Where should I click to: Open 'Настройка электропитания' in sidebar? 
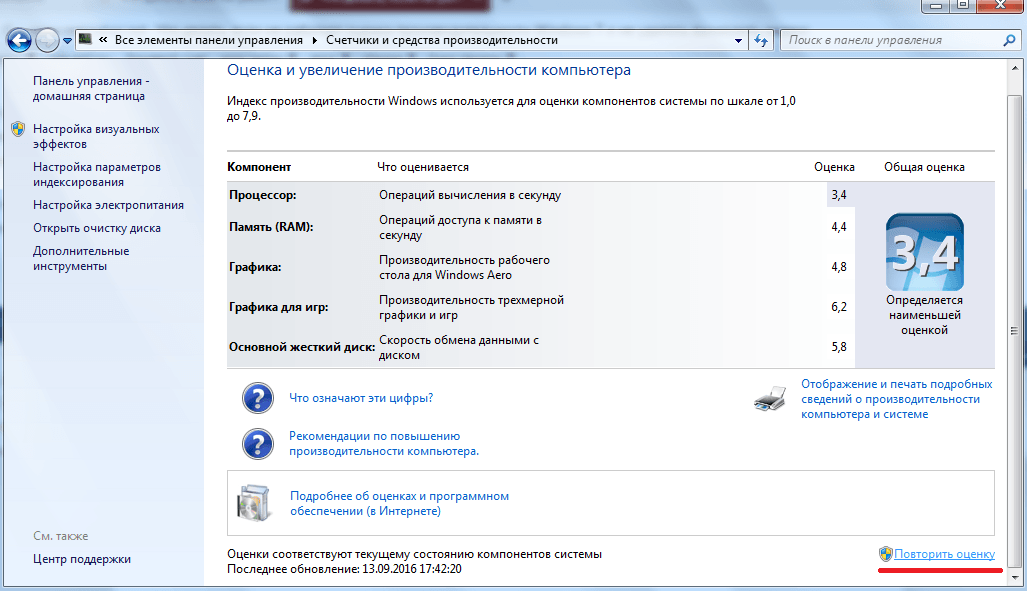pyautogui.click(x=108, y=205)
